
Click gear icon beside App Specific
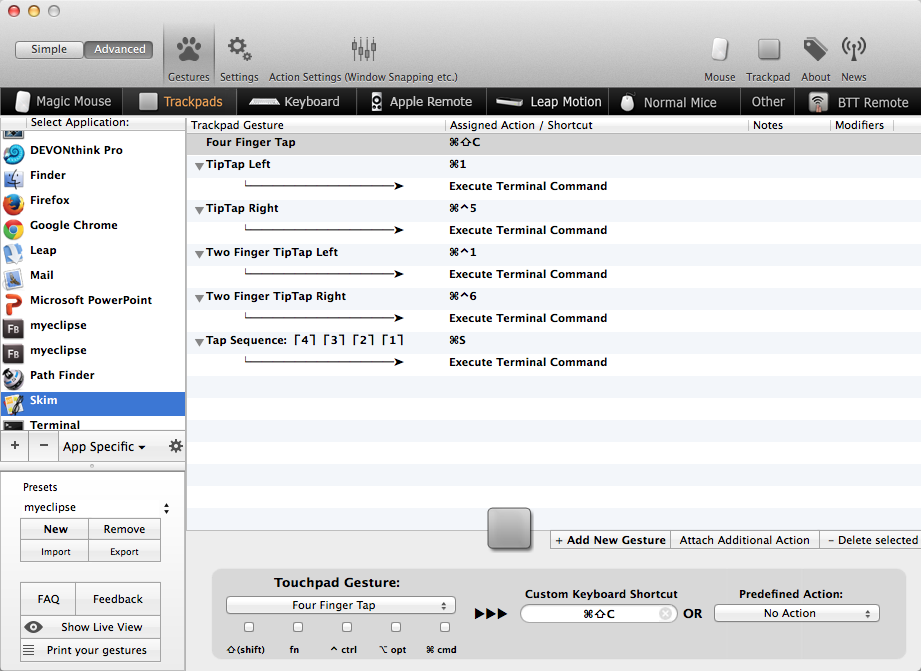(176, 446)
